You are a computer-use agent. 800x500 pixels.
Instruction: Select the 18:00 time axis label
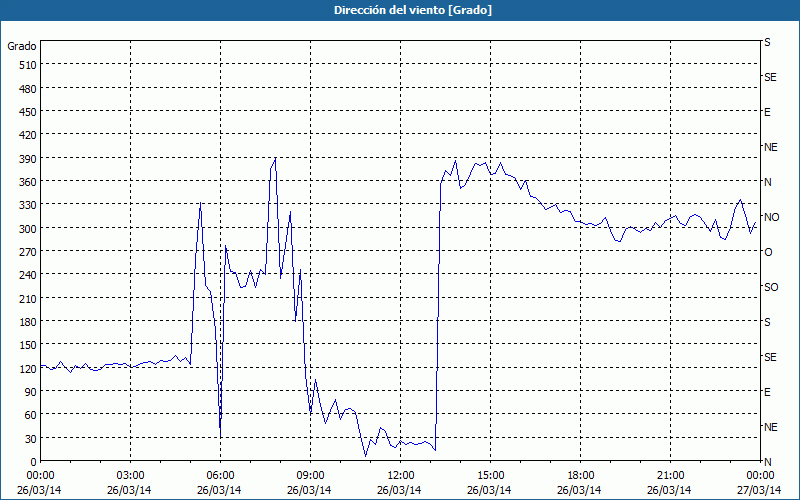point(580,476)
